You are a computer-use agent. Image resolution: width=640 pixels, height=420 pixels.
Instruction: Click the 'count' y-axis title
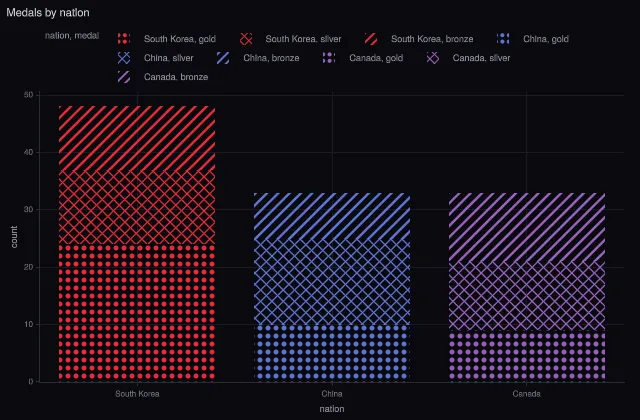pos(14,237)
